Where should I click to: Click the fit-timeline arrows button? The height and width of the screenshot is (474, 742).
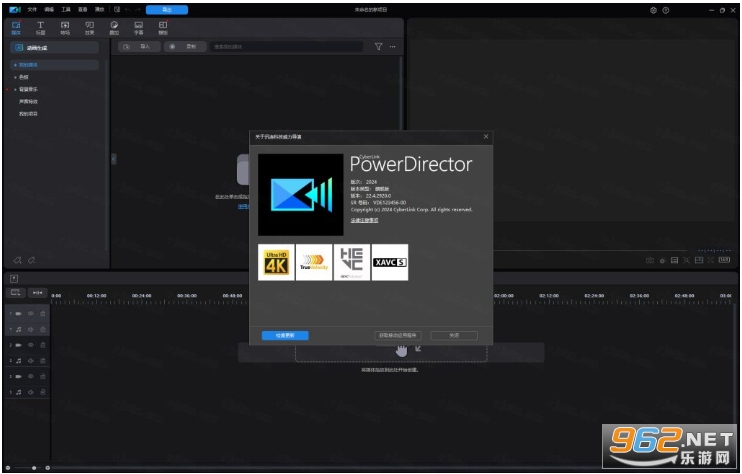click(37, 293)
